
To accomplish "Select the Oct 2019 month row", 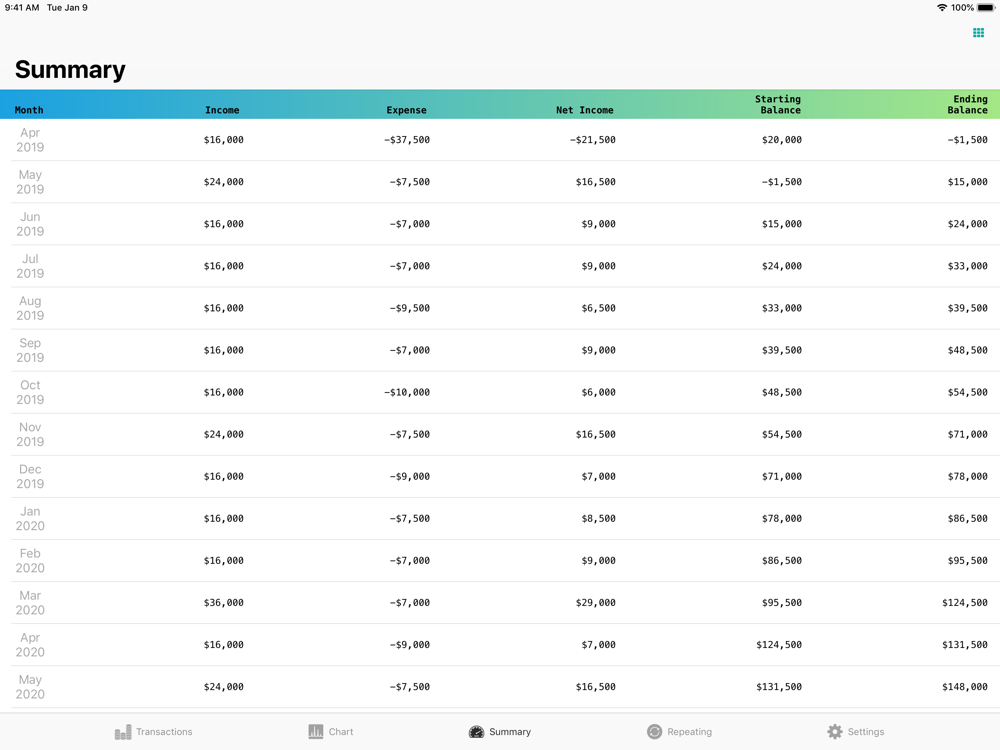I will pos(500,392).
